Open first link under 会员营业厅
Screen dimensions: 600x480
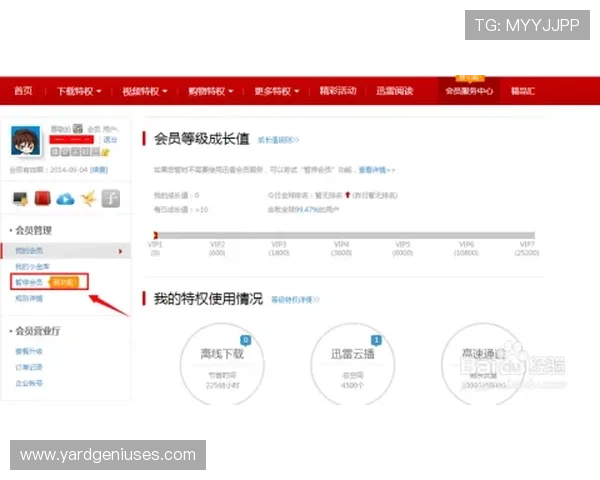coord(29,351)
